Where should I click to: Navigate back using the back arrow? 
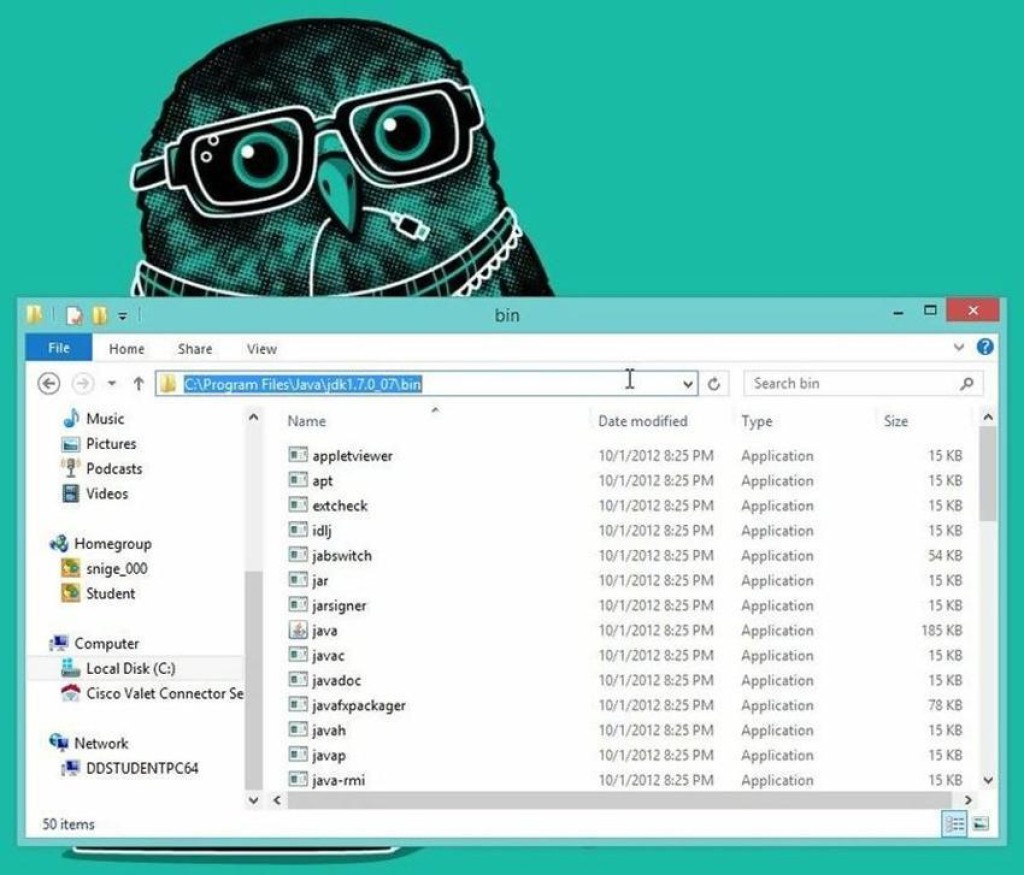click(x=48, y=383)
